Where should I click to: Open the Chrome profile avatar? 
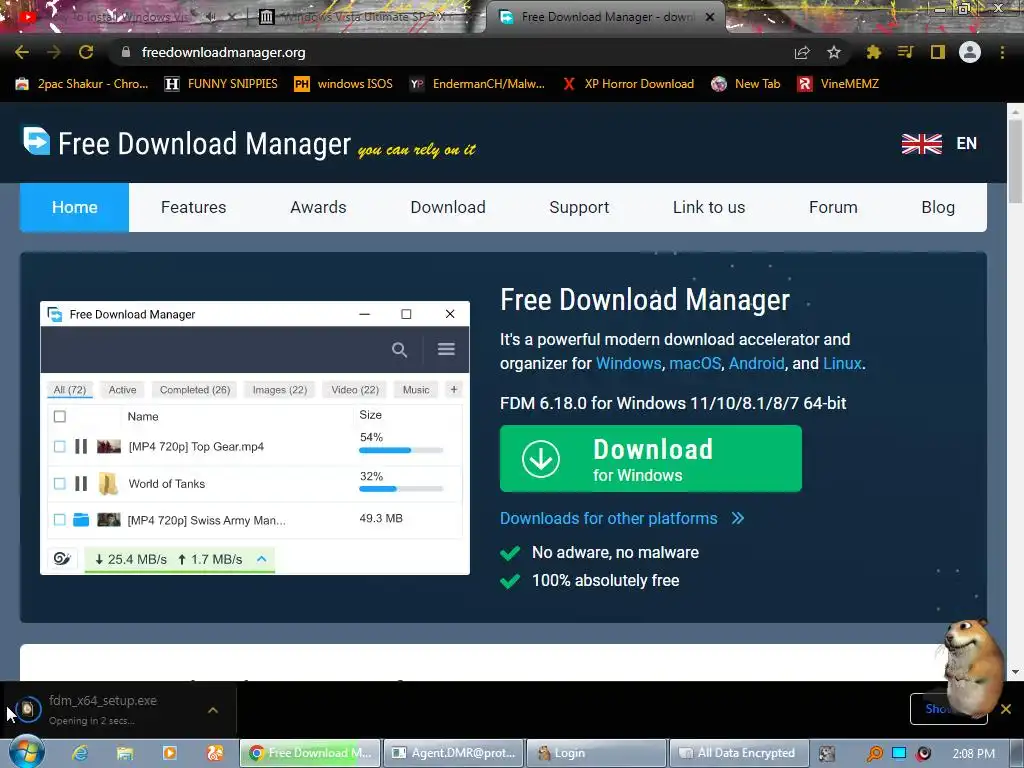tap(970, 52)
